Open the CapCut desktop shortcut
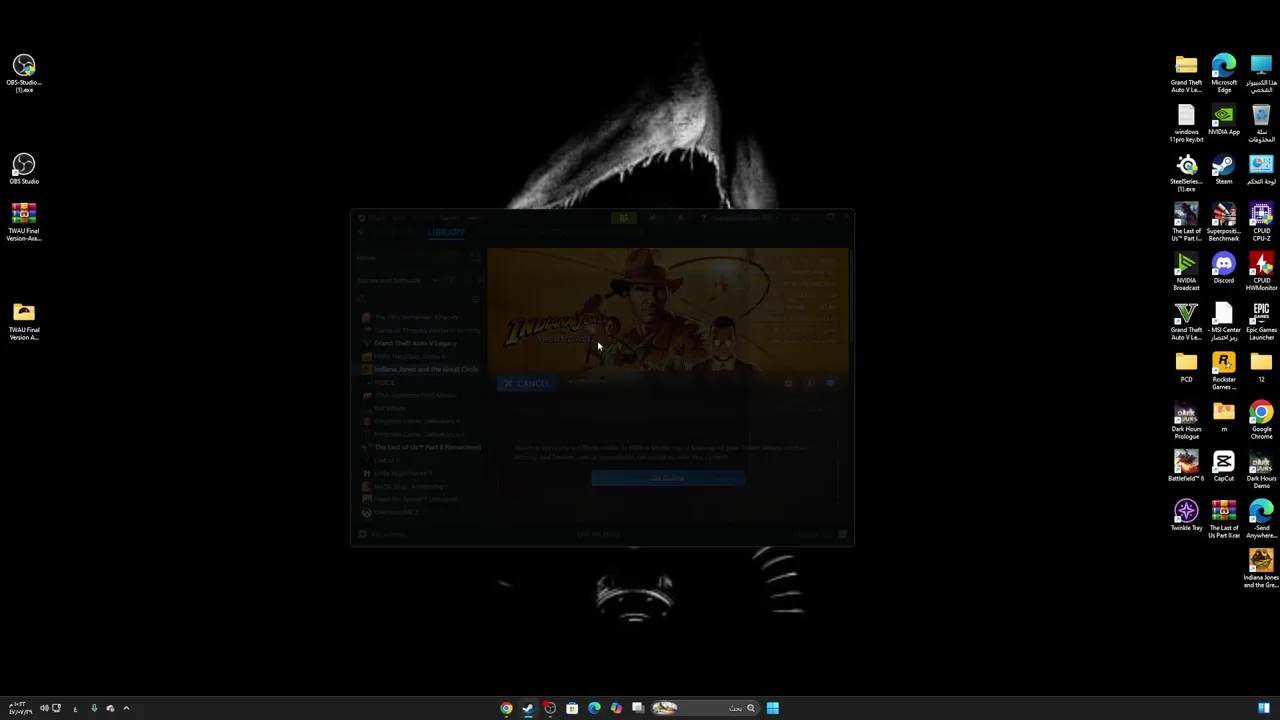The width and height of the screenshot is (1280, 720). click(x=1224, y=466)
